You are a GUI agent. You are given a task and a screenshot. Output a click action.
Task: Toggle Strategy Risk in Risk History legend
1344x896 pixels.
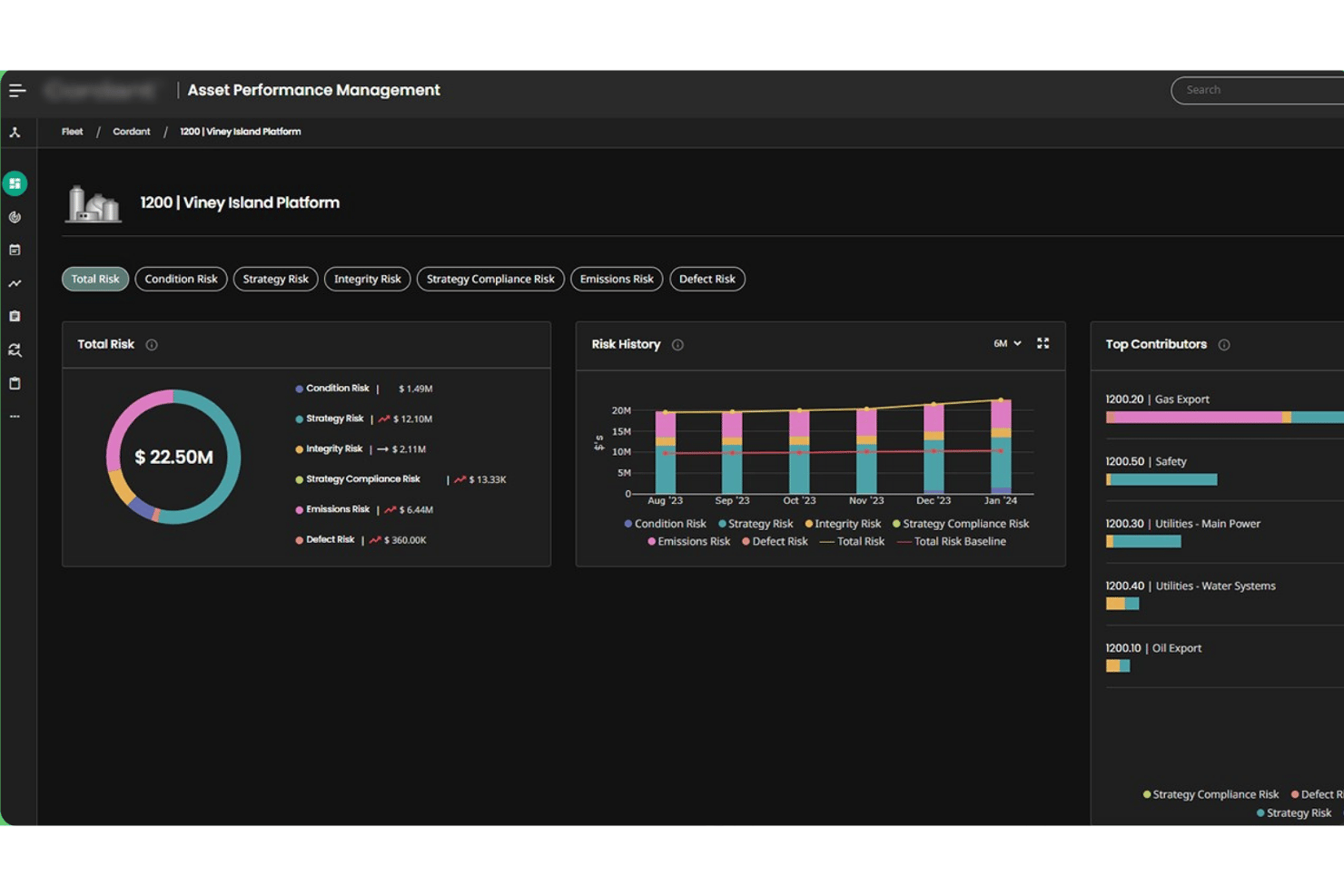[x=756, y=524]
